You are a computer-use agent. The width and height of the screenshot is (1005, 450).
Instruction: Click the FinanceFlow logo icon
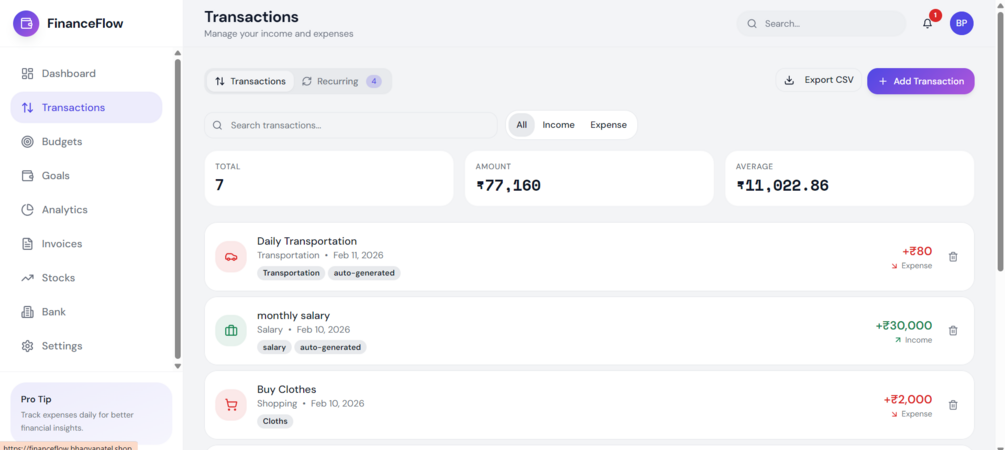tap(26, 23)
